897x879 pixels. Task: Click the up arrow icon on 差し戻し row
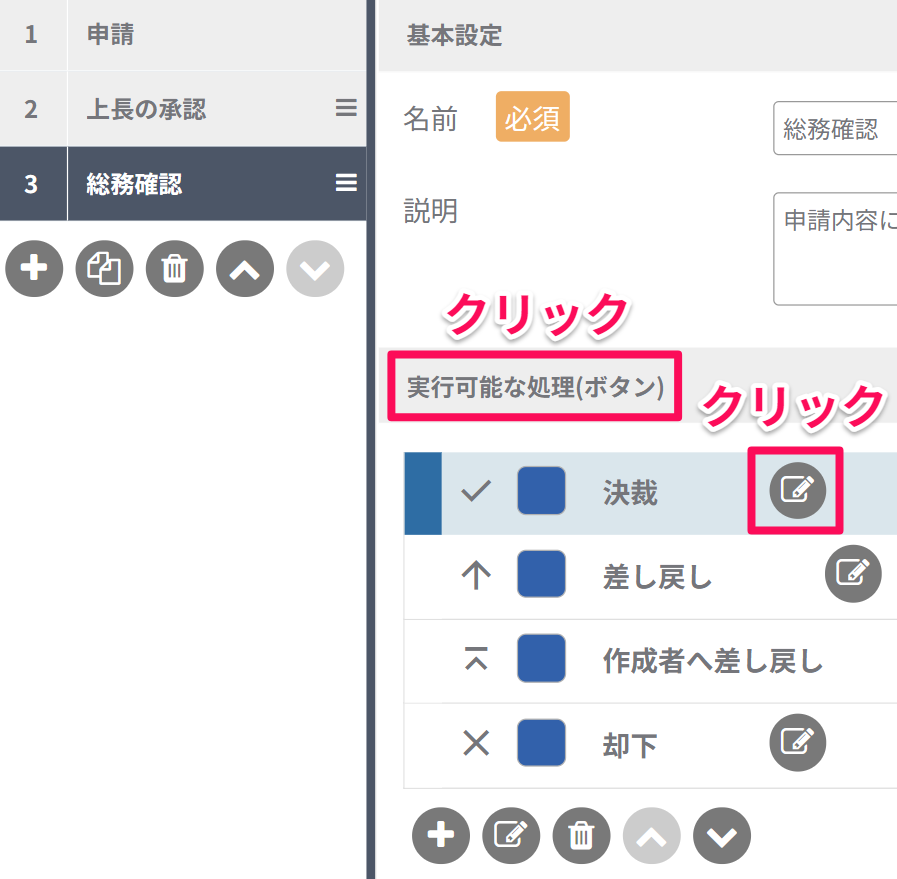coord(476,575)
